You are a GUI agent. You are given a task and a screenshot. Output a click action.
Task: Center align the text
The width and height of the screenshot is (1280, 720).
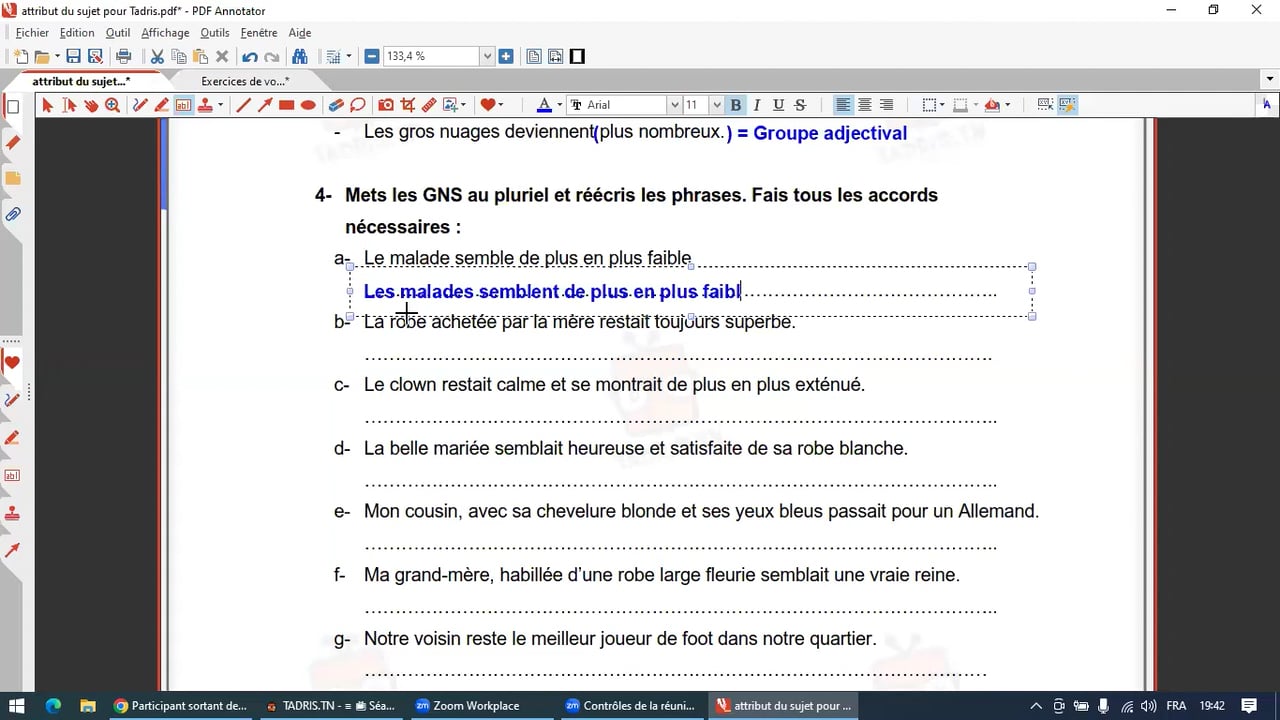tap(865, 105)
